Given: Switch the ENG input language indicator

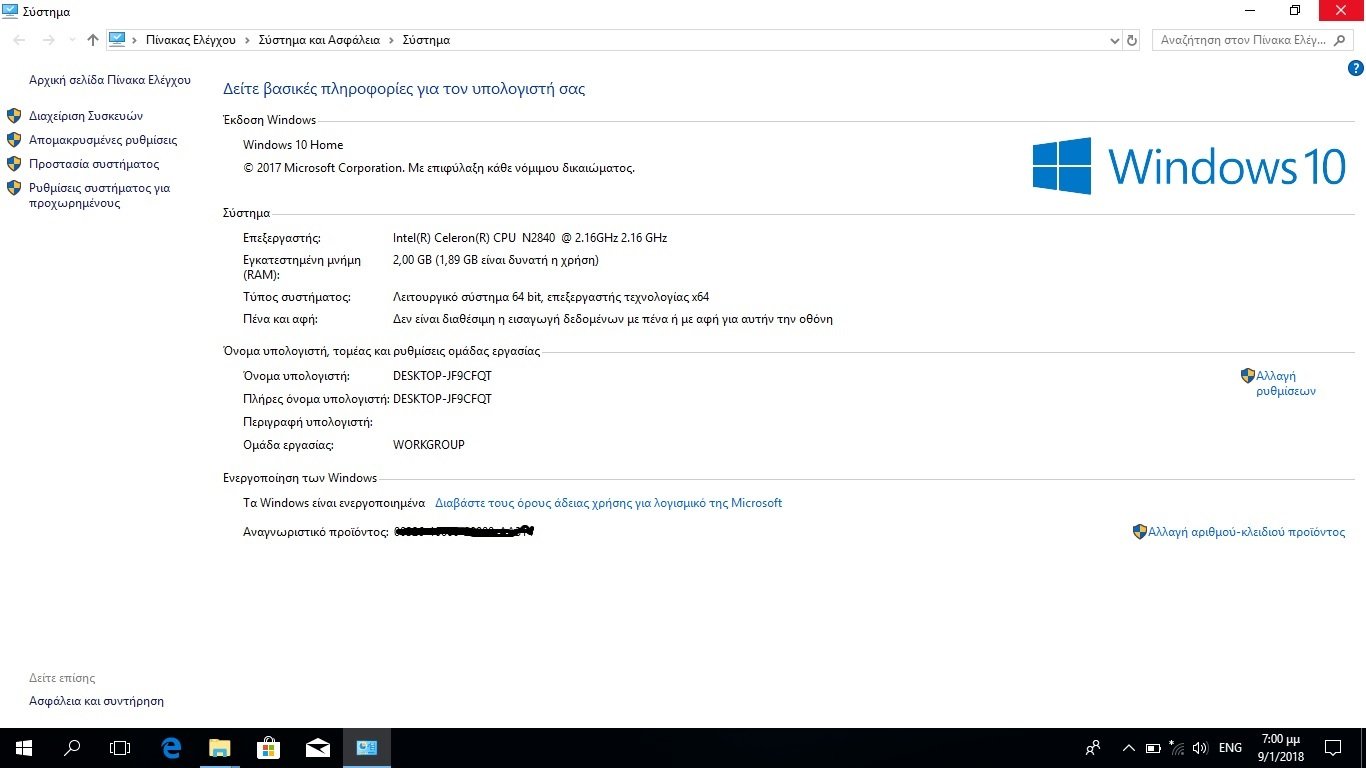Looking at the screenshot, I should click(x=1231, y=747).
